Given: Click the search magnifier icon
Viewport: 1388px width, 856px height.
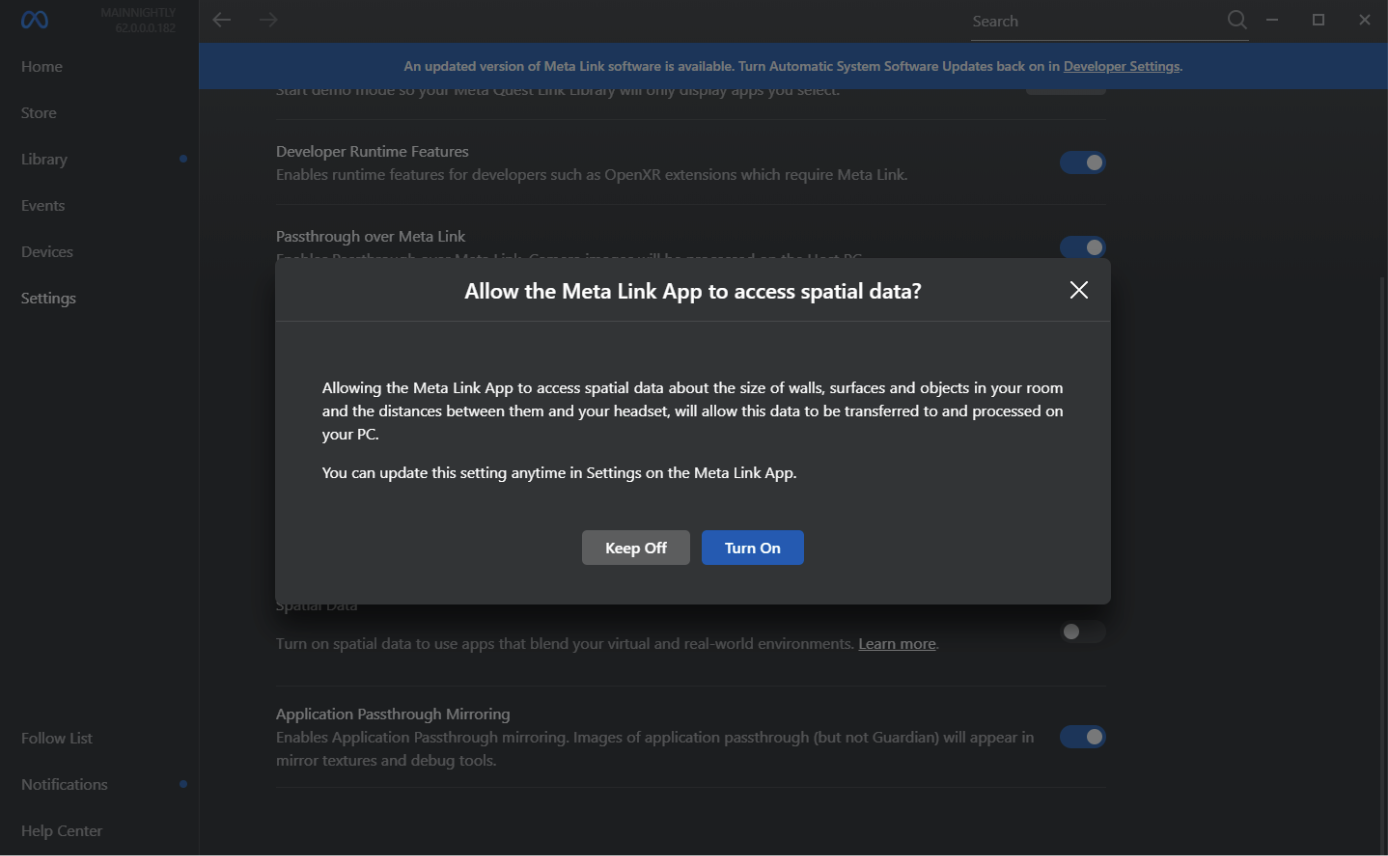Looking at the screenshot, I should 1237,20.
